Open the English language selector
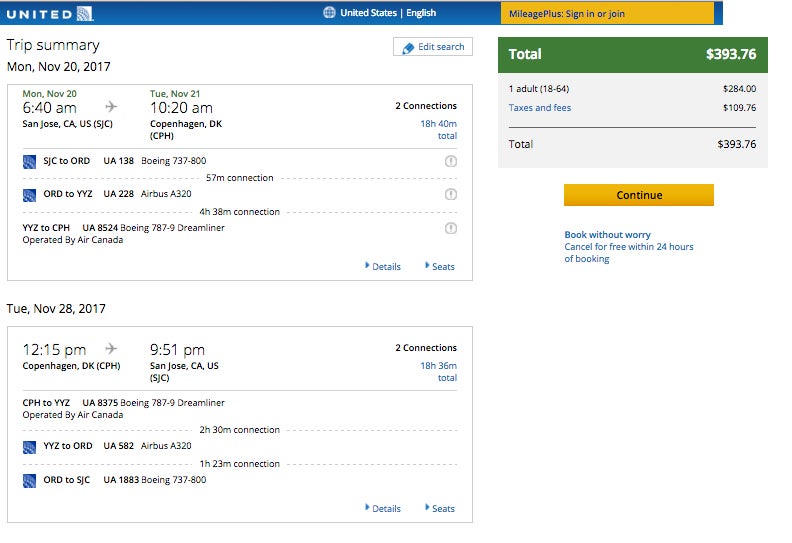 click(421, 13)
